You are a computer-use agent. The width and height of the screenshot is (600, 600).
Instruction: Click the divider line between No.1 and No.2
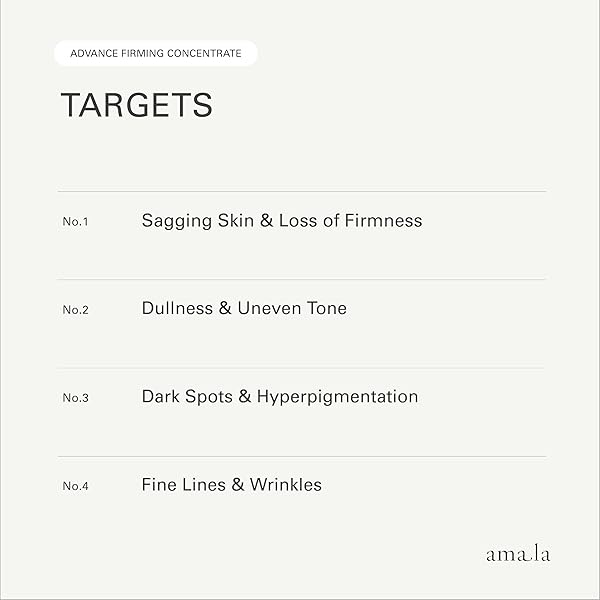pyautogui.click(x=302, y=279)
